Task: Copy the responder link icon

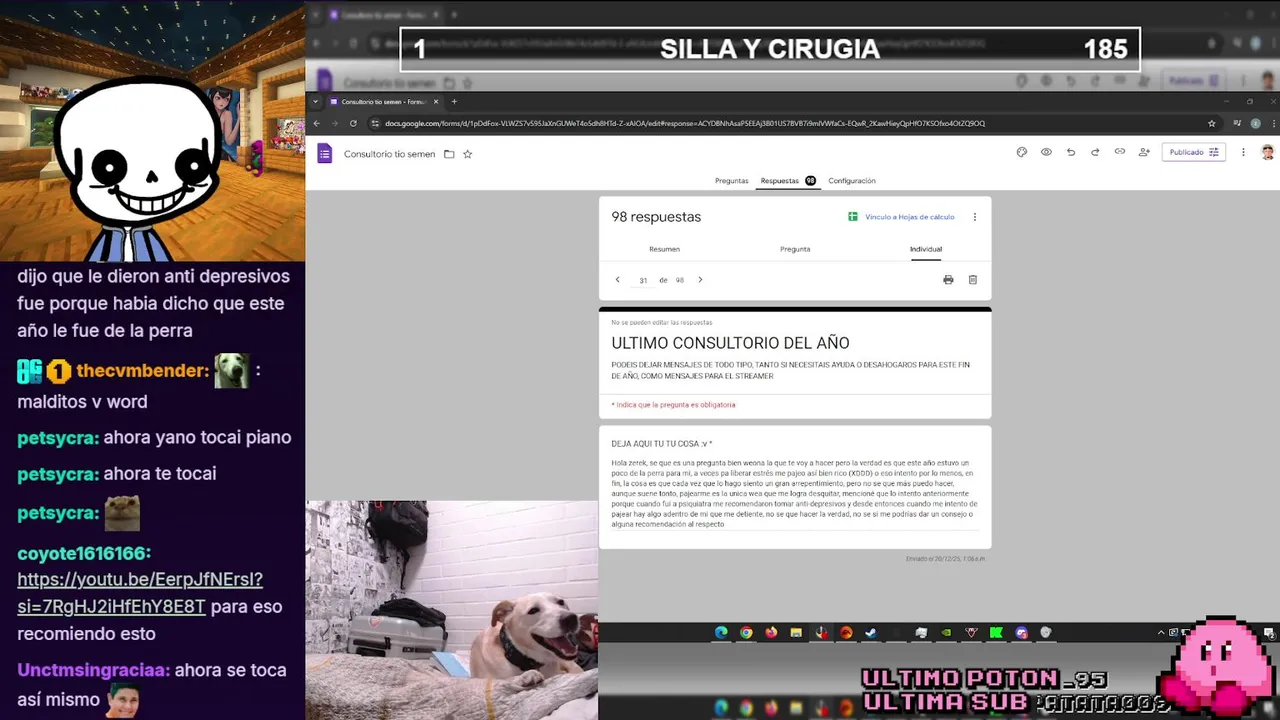Action: (1119, 152)
